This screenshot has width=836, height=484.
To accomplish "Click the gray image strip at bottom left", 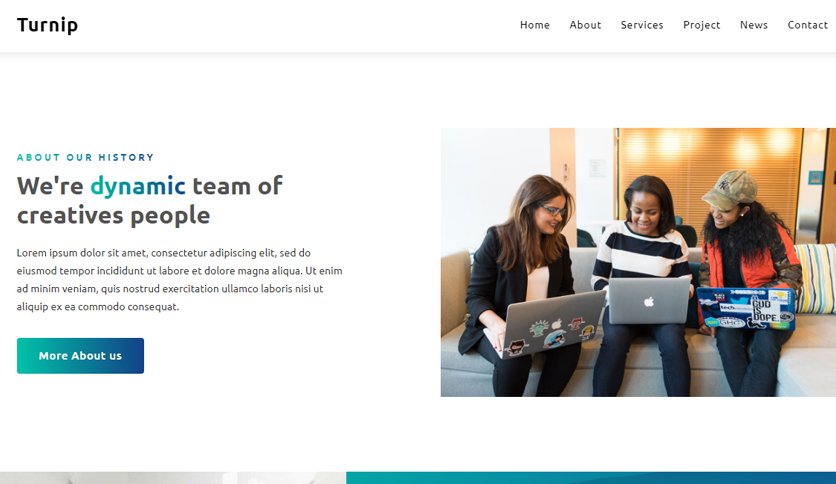I will coord(173,478).
